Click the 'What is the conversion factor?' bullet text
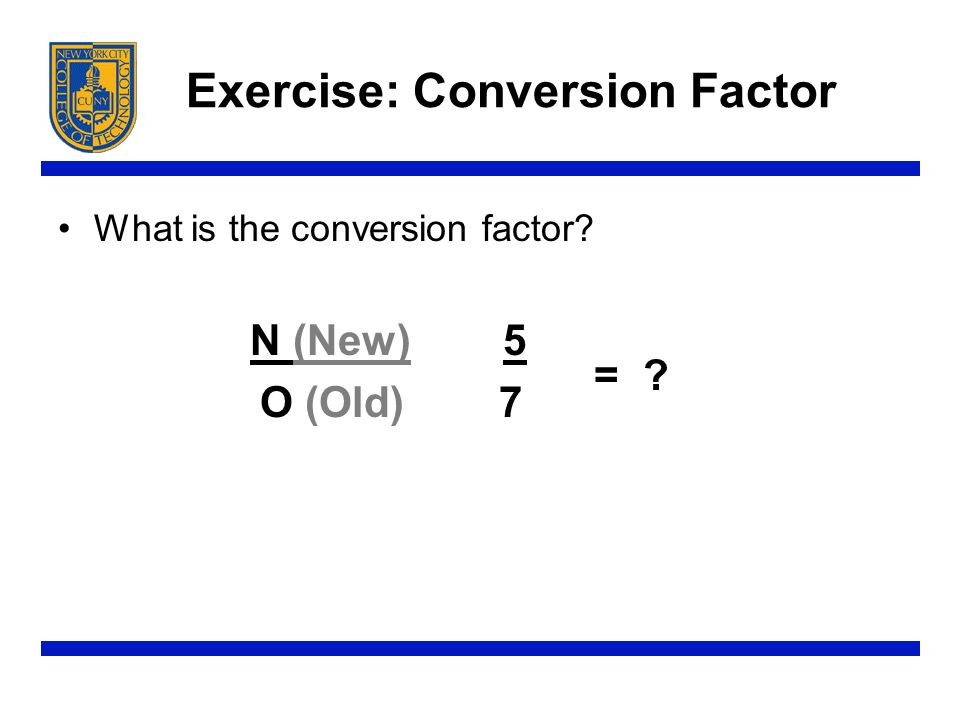960x720 pixels. click(x=343, y=228)
